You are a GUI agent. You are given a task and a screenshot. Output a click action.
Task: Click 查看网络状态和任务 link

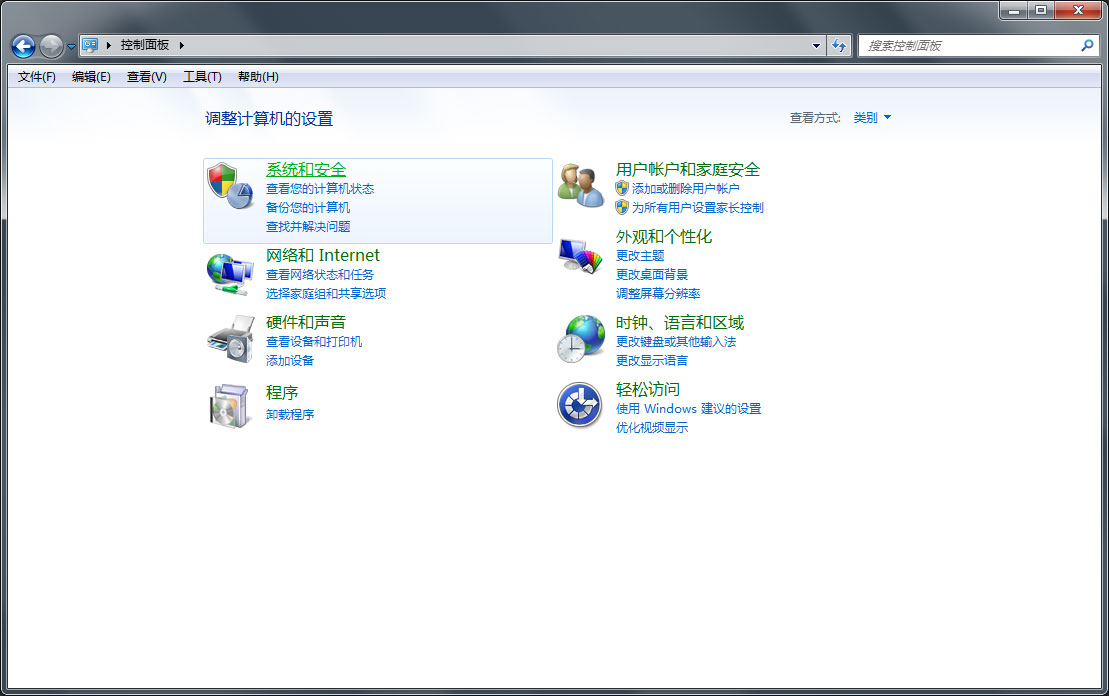(320, 274)
